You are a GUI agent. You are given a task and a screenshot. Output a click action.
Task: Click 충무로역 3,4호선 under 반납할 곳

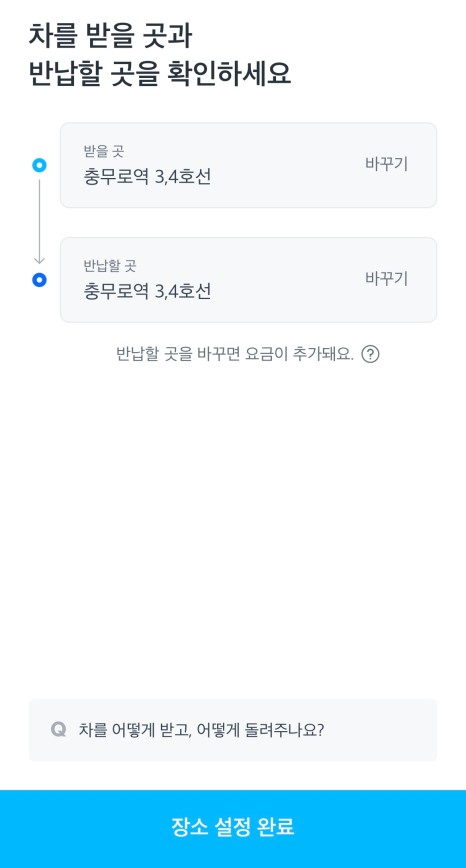[x=147, y=291]
